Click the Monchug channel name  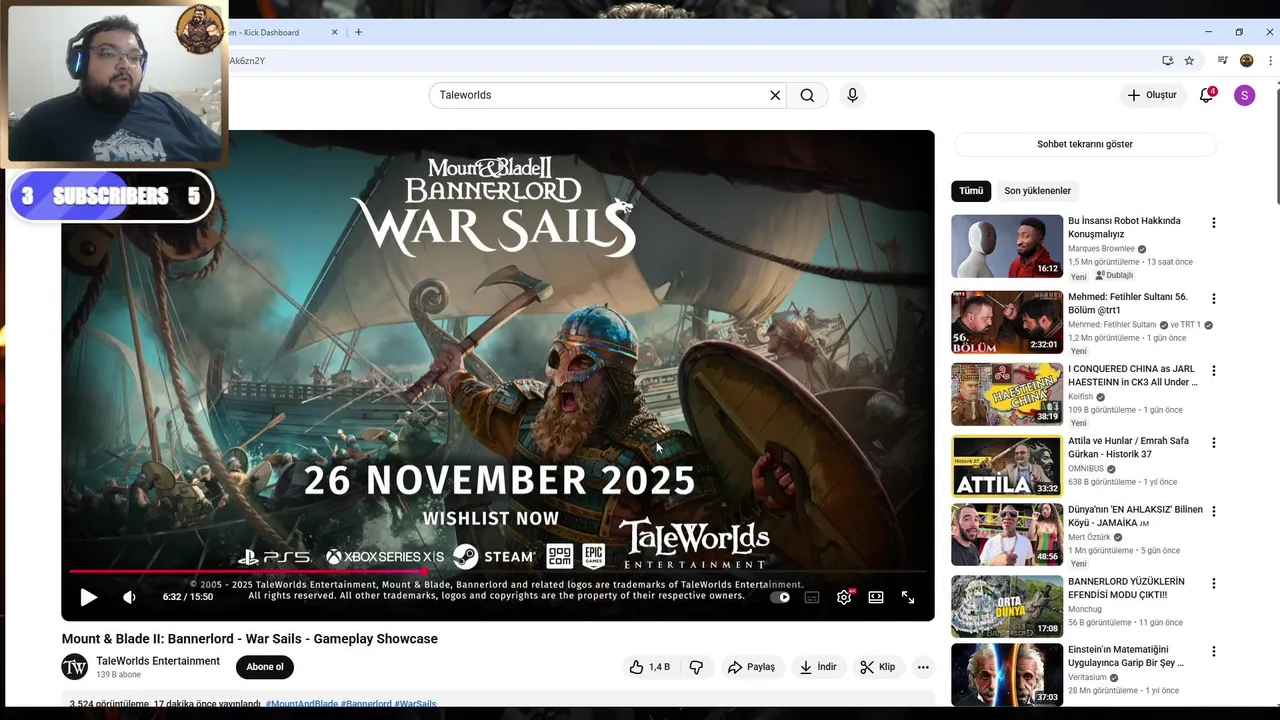click(1085, 609)
